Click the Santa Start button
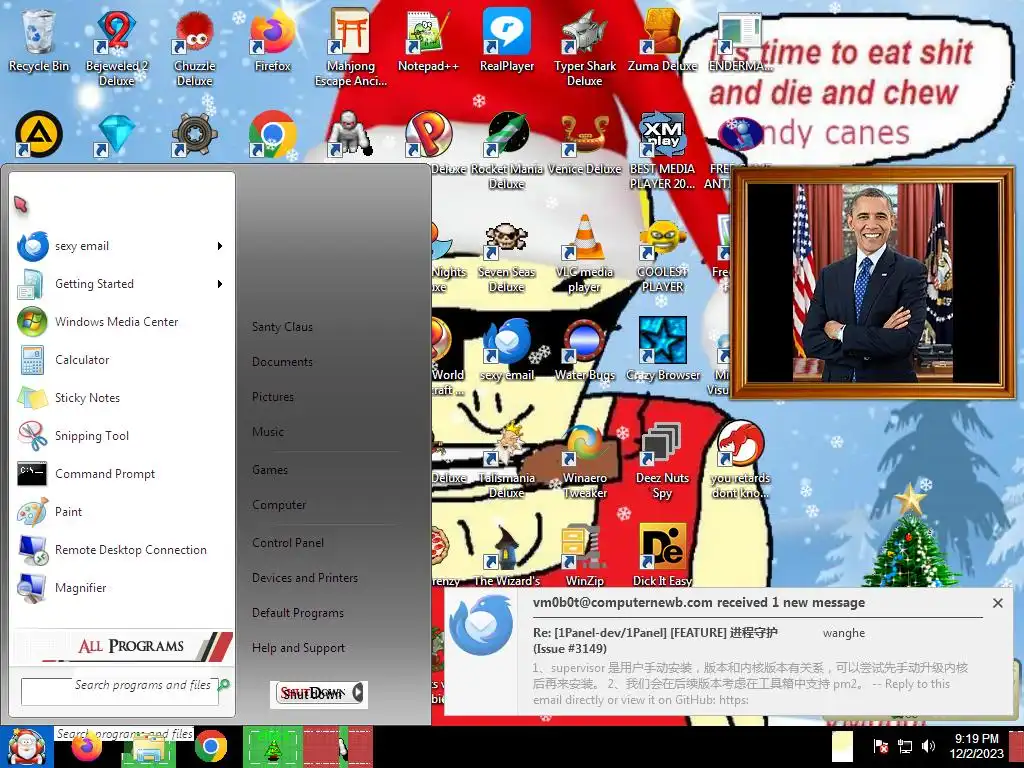 coord(26,746)
